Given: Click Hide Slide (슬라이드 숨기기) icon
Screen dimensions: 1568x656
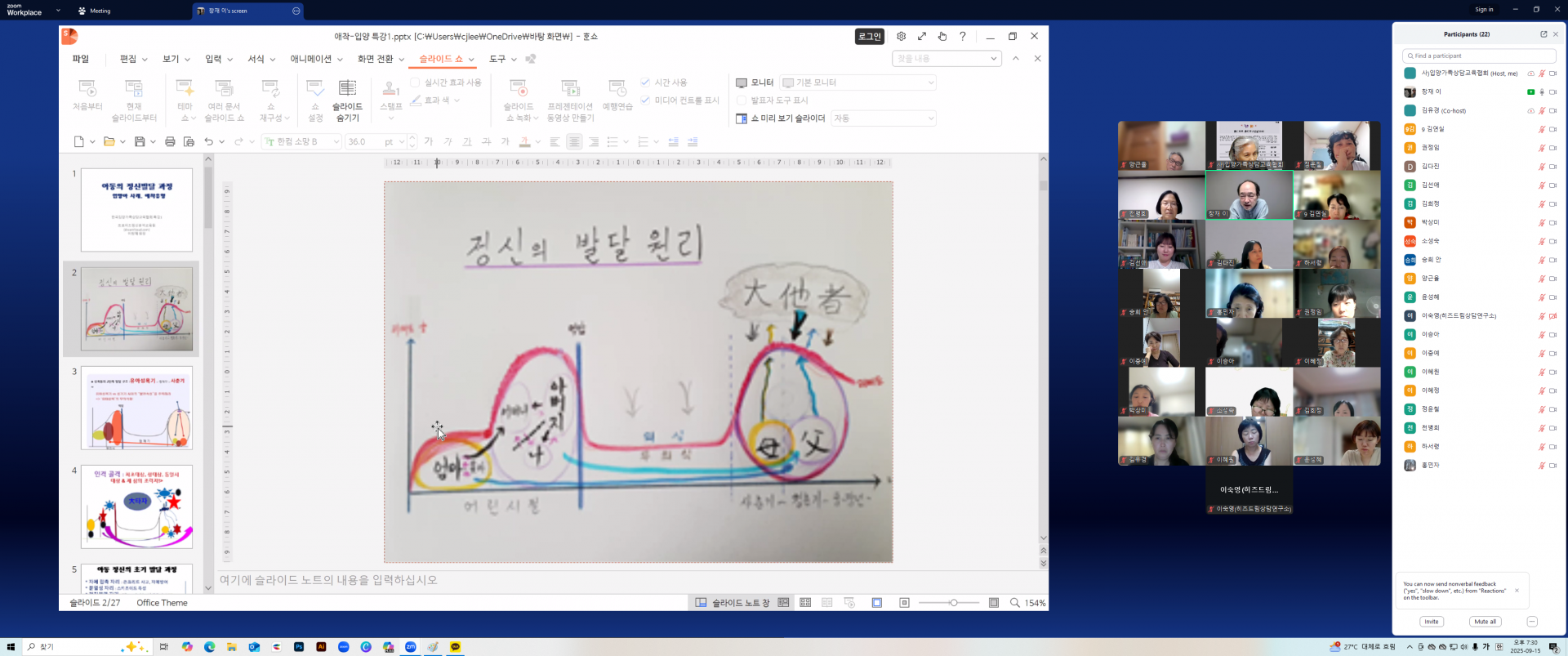Looking at the screenshot, I should click(x=347, y=88).
